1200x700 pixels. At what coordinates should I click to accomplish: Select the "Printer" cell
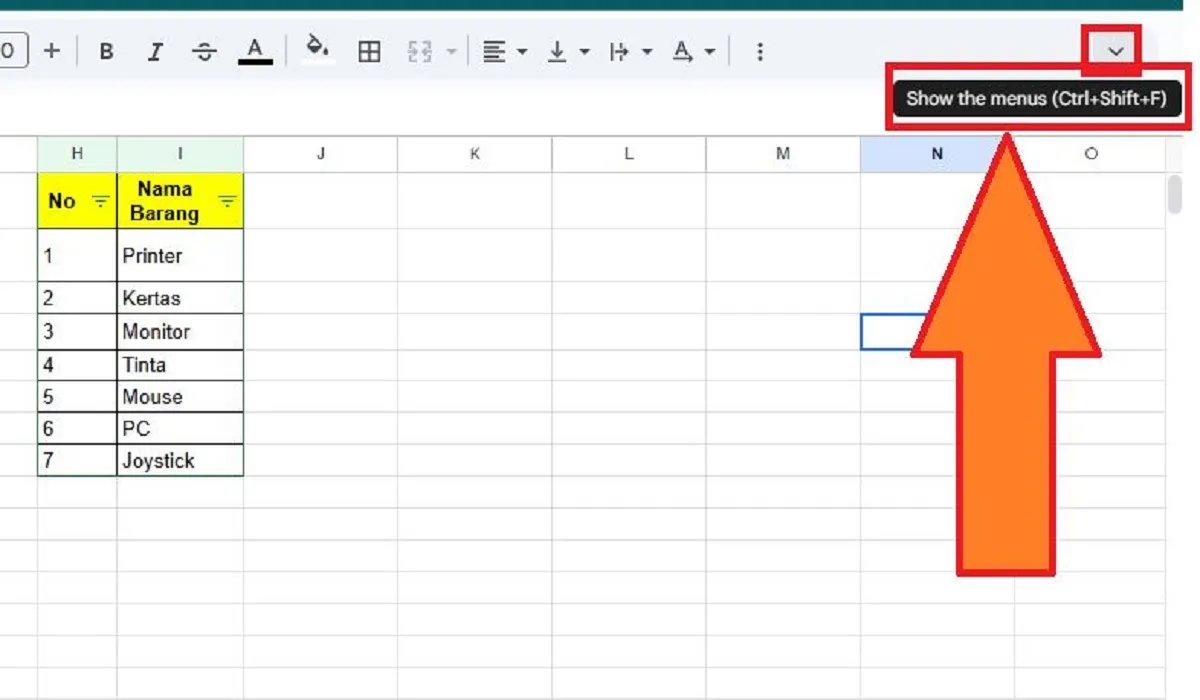click(x=180, y=256)
